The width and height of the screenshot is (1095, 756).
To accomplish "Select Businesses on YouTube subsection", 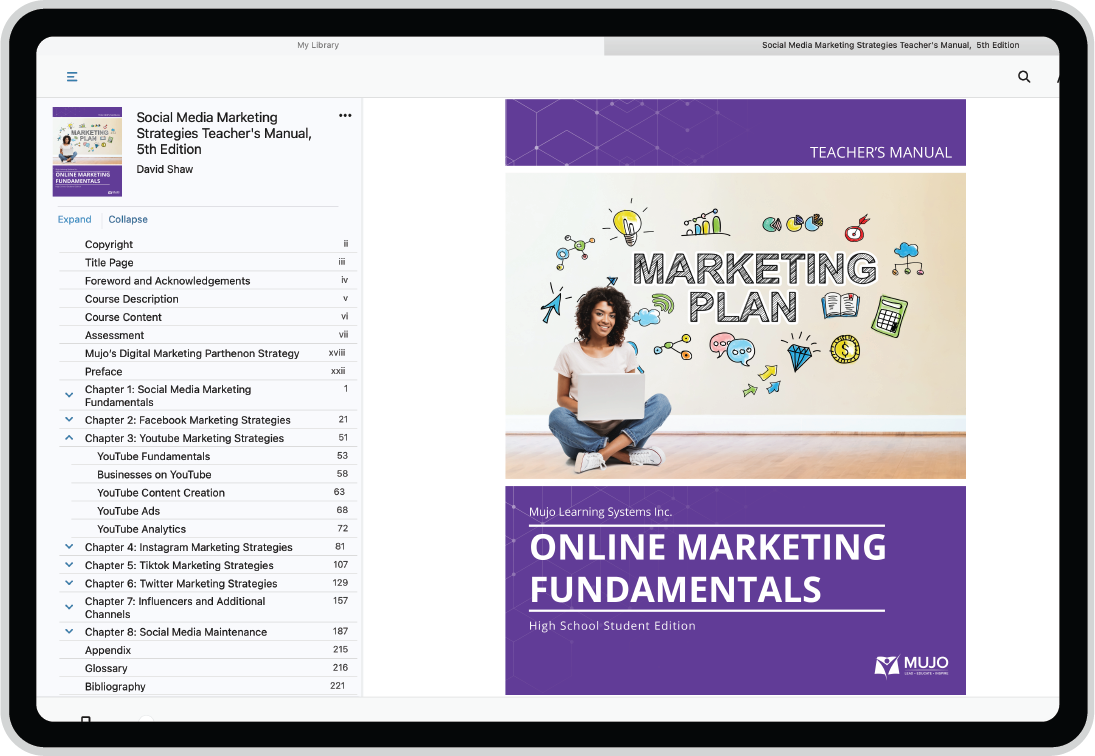I will pyautogui.click(x=154, y=475).
